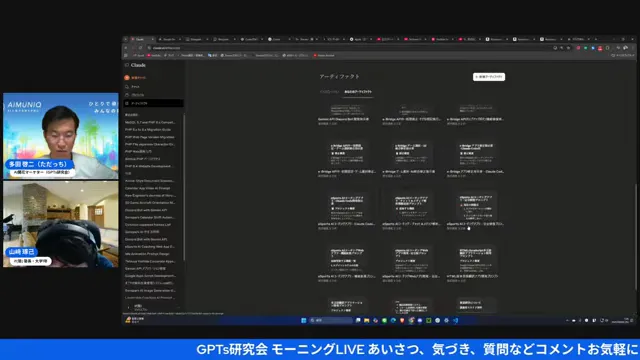The width and height of the screenshot is (640, 360).
Task: Start a new chat using the orange plus icon
Action: pyautogui.click(x=127, y=78)
